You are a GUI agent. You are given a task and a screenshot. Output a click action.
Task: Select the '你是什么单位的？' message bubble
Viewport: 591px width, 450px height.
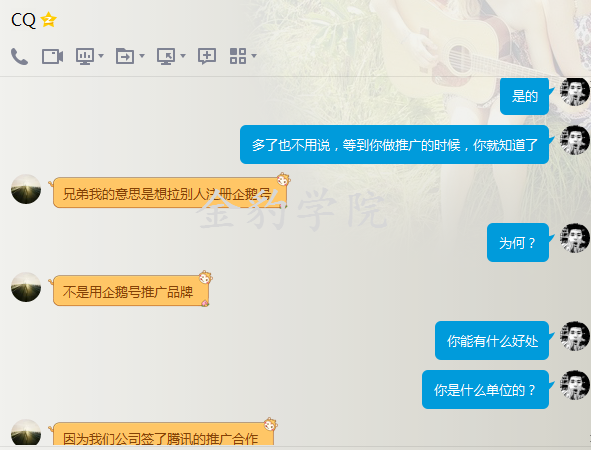click(485, 389)
